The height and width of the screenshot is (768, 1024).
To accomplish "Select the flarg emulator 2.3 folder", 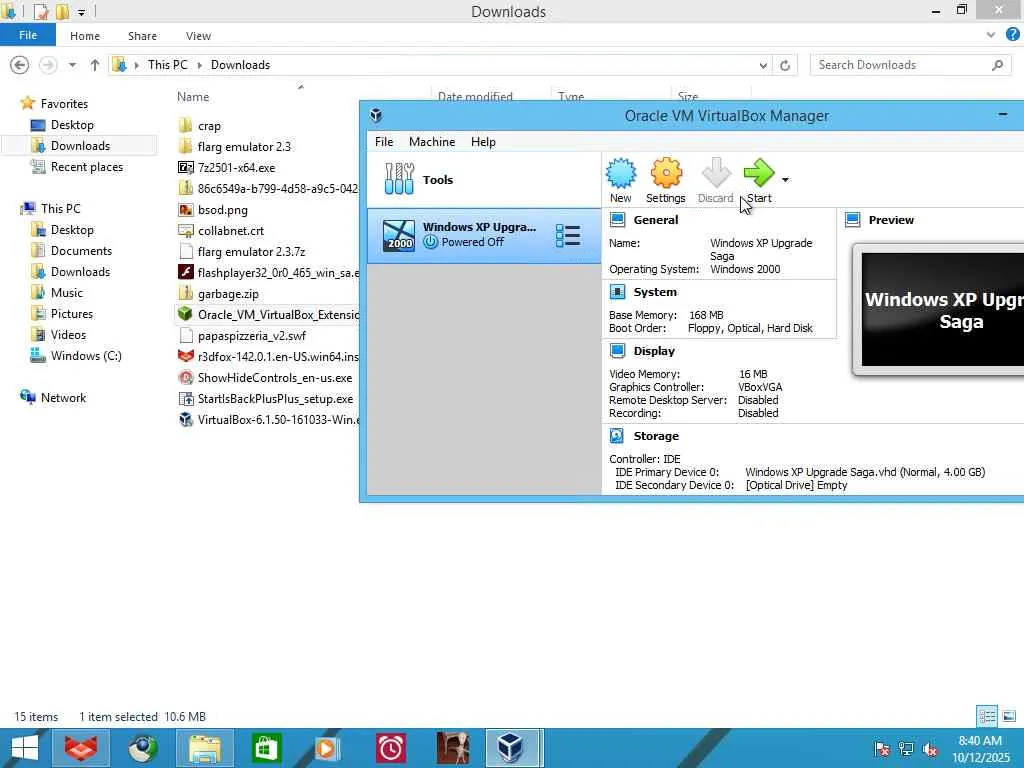I will coord(244,146).
